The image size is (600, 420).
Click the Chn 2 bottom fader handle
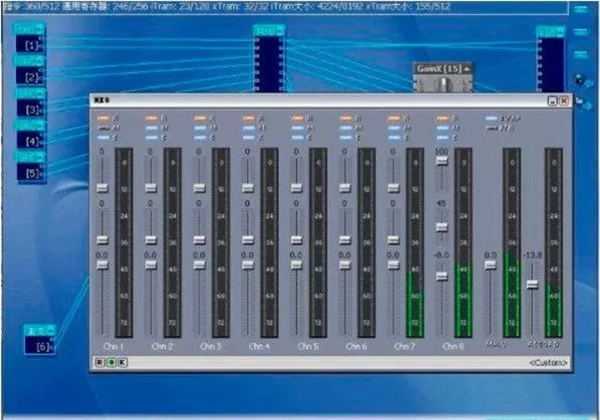pos(150,265)
